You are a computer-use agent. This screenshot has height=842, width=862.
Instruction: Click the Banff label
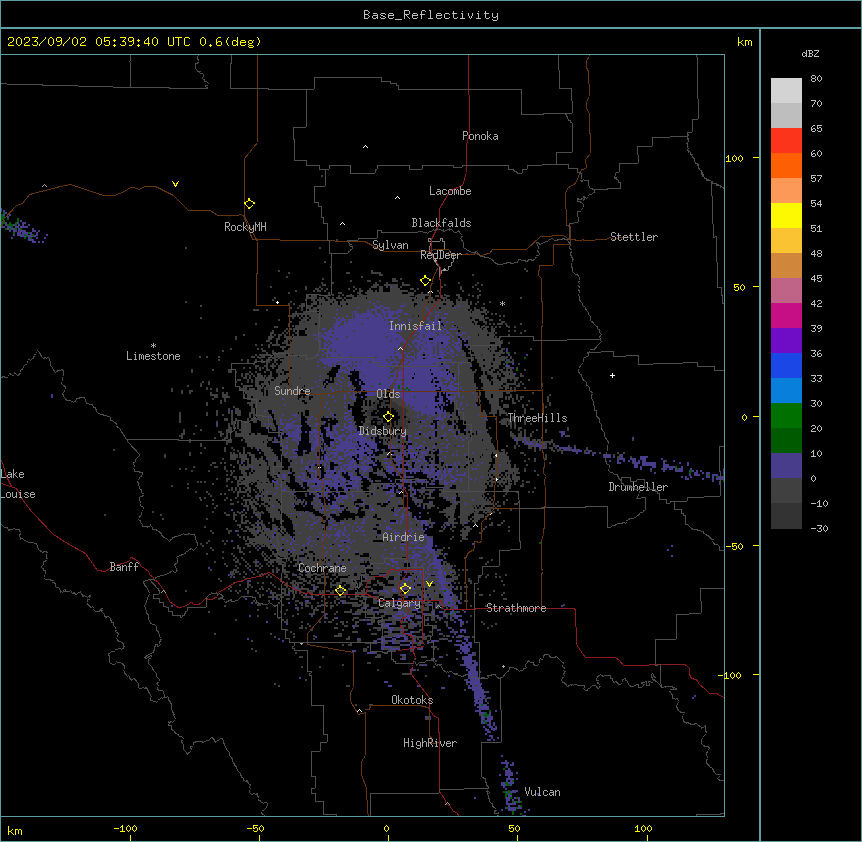click(124, 567)
